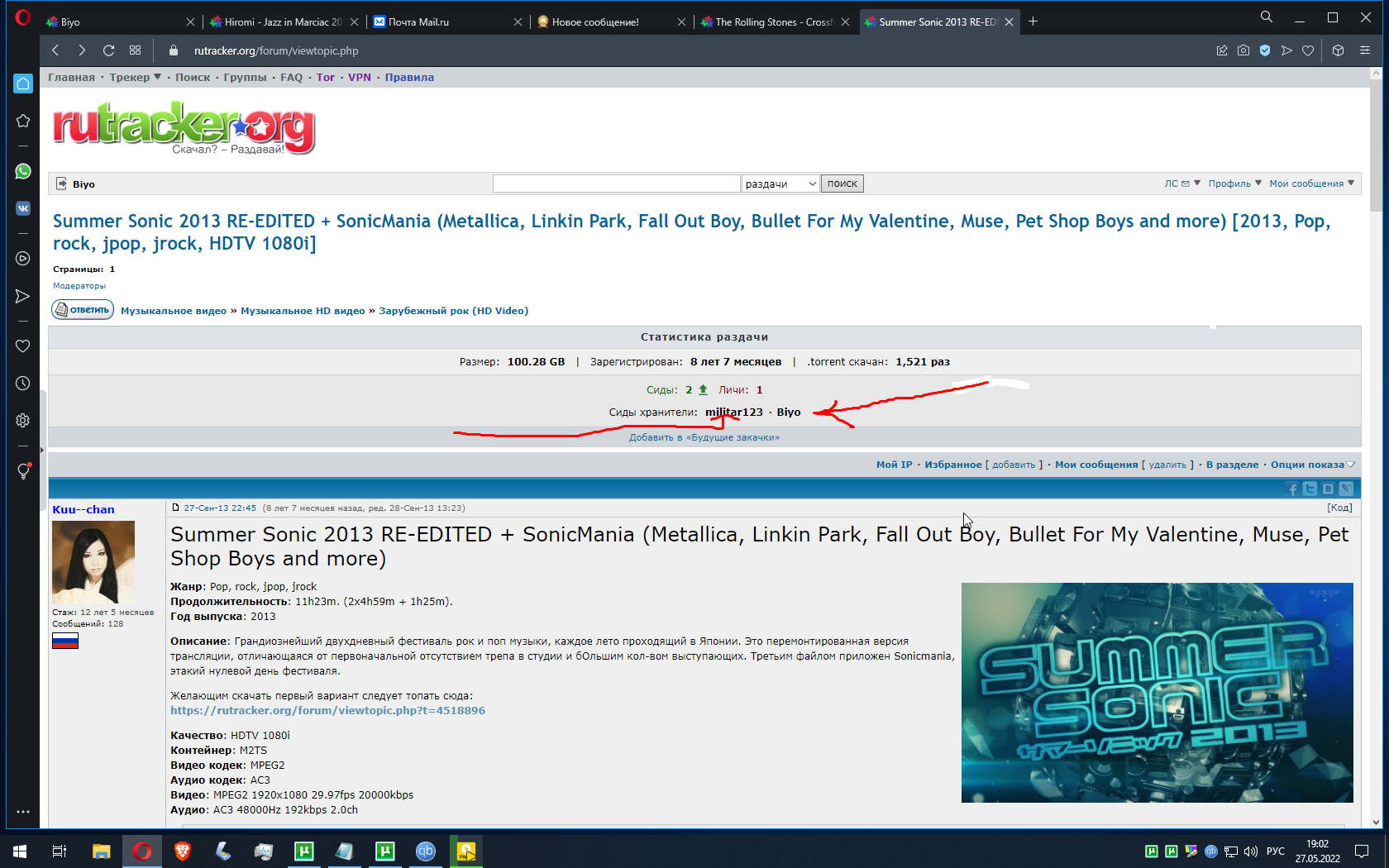Open the rutracker.org logo homepage

point(184,129)
